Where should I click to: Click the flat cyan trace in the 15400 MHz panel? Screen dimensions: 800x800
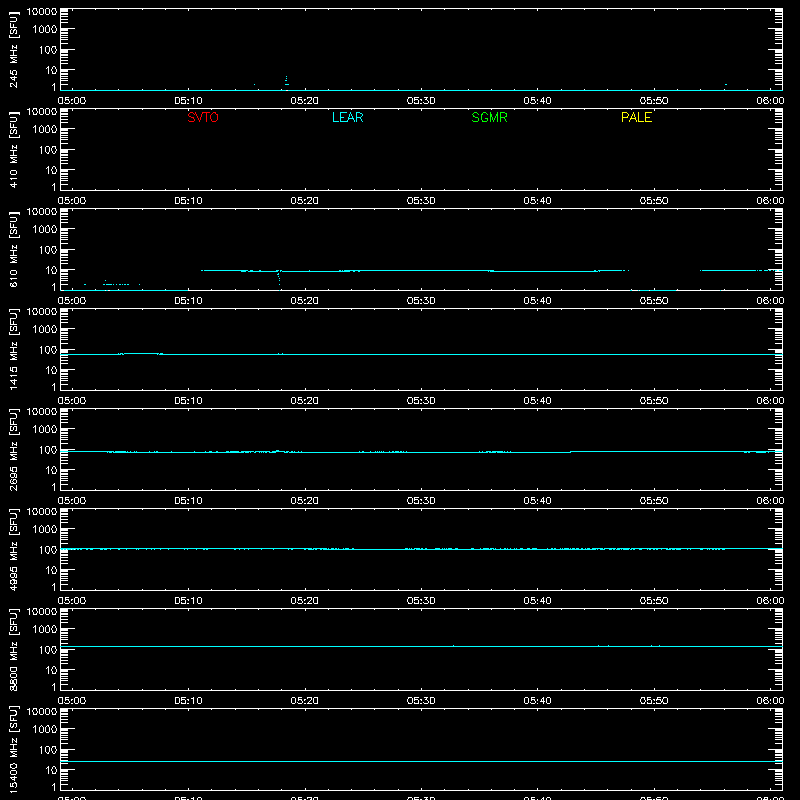pyautogui.click(x=421, y=761)
